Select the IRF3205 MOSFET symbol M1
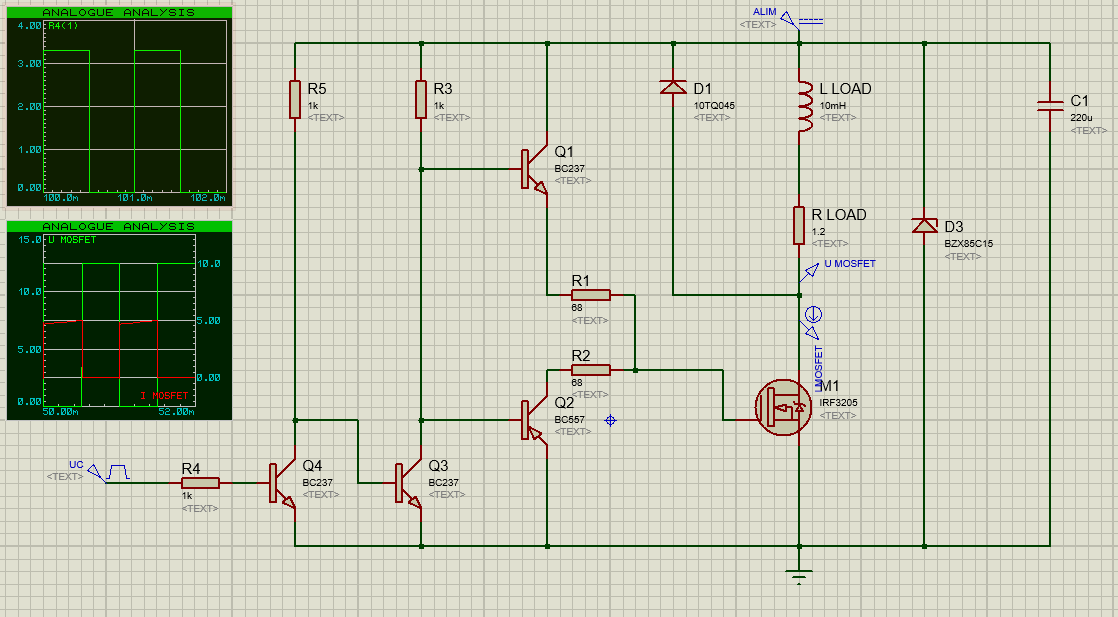Viewport: 1118px width, 617px height. tap(783, 405)
